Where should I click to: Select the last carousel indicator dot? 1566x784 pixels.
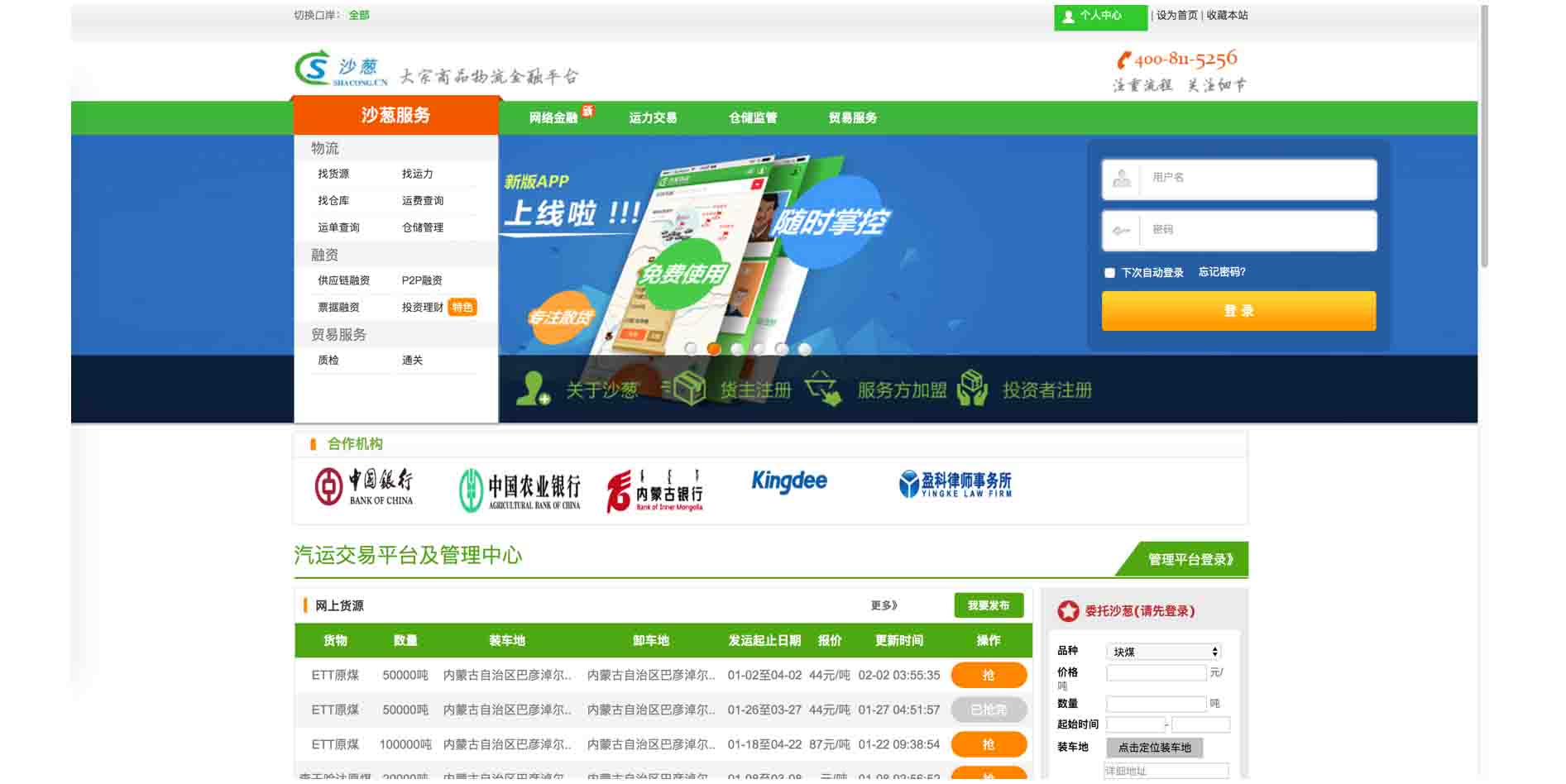point(804,349)
